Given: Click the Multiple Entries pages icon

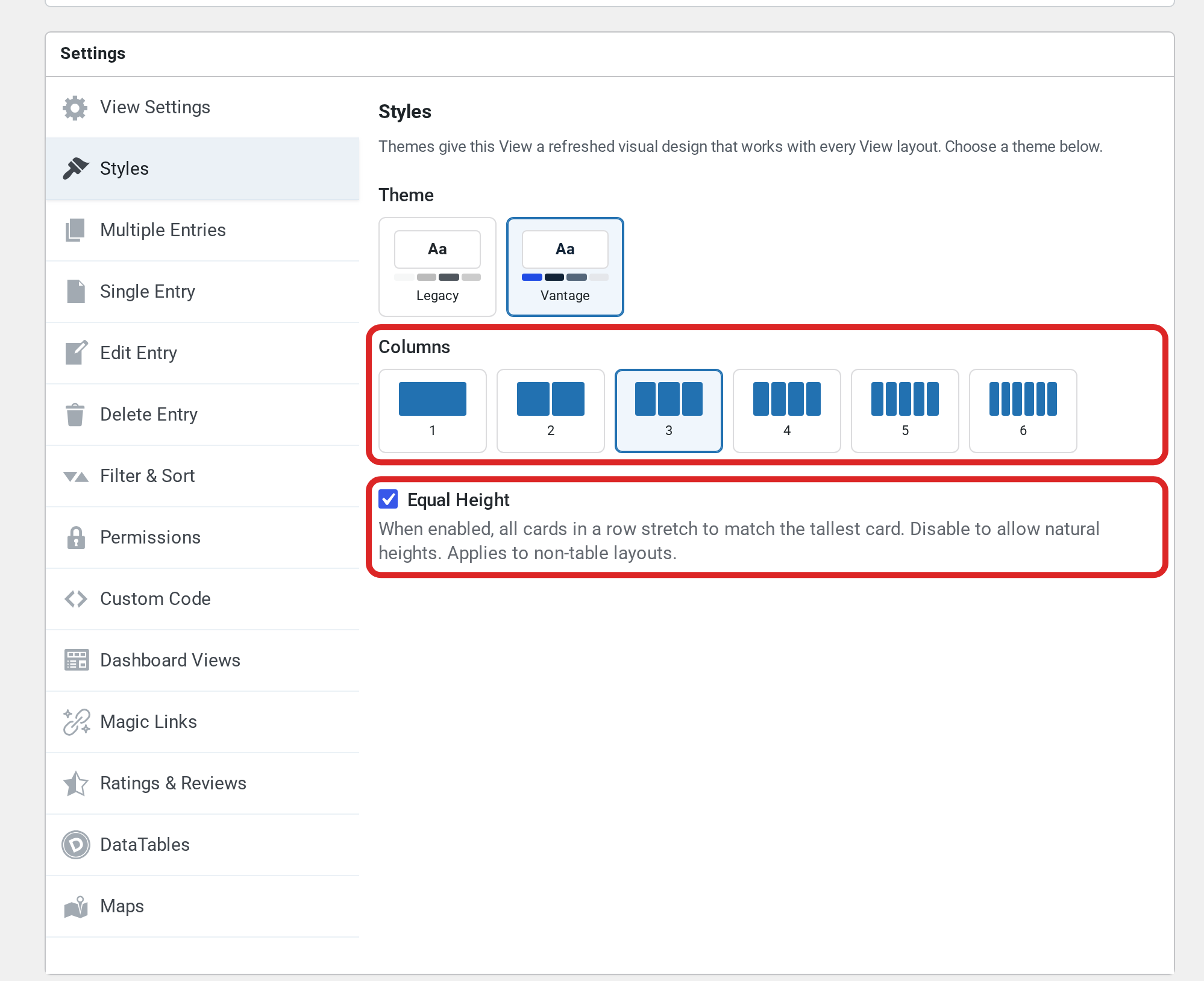Looking at the screenshot, I should pos(75,230).
